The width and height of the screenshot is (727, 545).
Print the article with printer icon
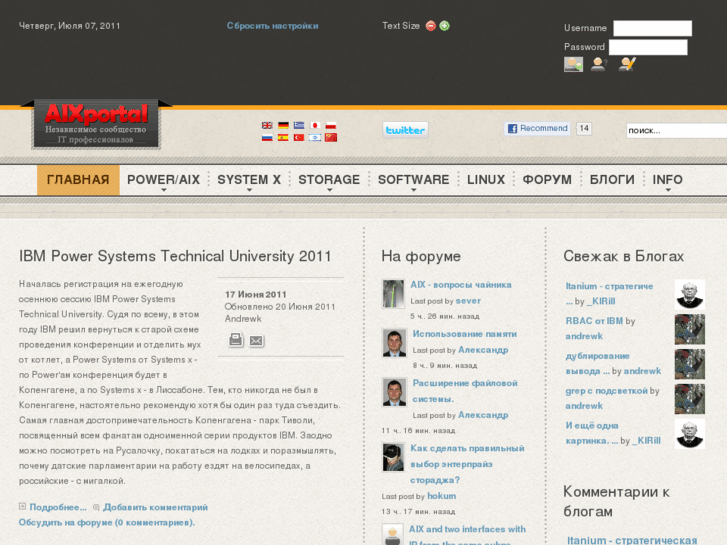pyautogui.click(x=236, y=340)
